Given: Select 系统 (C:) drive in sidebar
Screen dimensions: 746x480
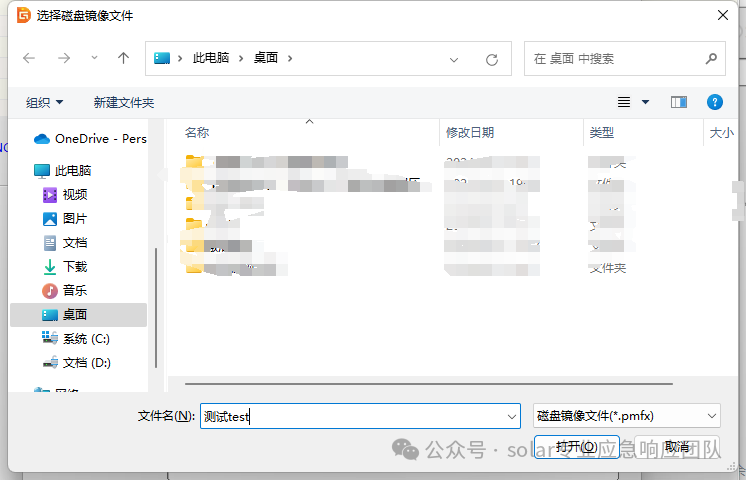Looking at the screenshot, I should [86, 339].
